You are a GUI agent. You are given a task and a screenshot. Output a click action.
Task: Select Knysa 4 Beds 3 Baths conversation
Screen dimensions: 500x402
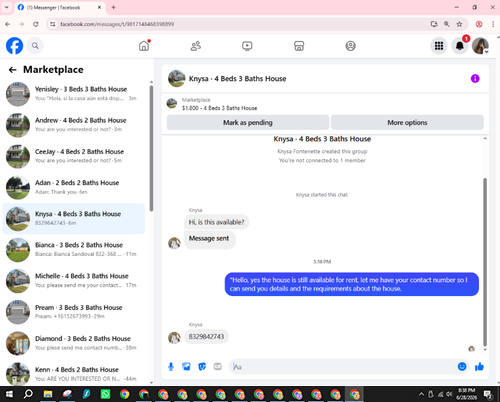tap(74, 218)
